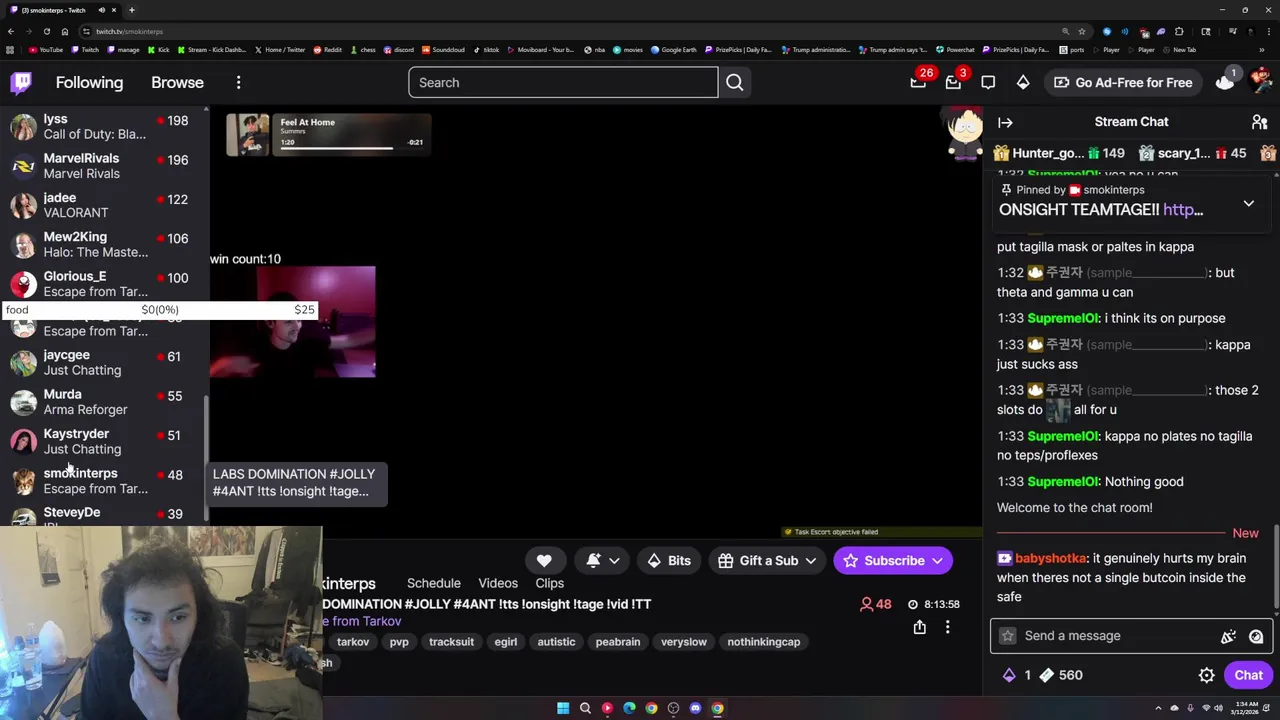Go to the Browse tab
Screen dimensions: 1280x720
point(177,82)
